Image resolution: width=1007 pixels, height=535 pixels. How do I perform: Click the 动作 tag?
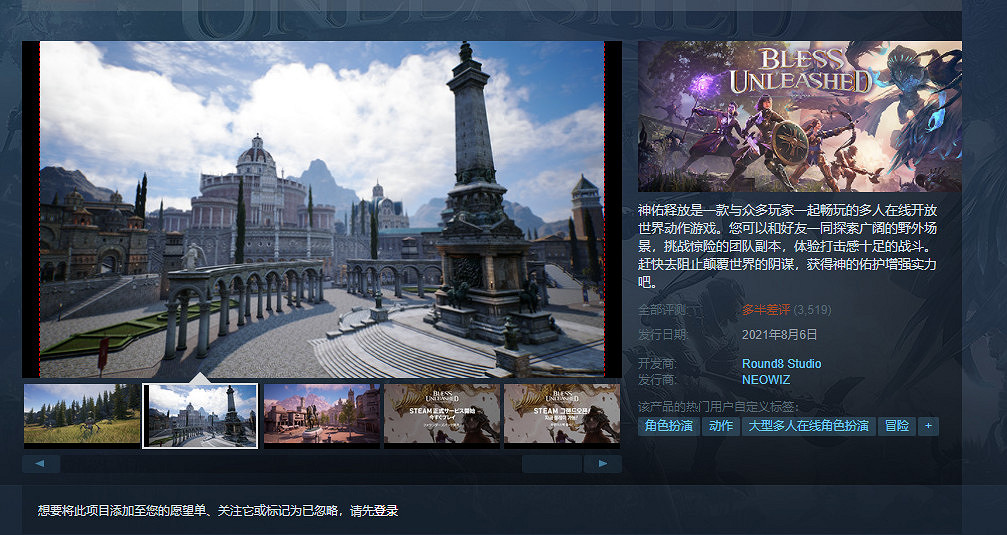click(x=721, y=426)
